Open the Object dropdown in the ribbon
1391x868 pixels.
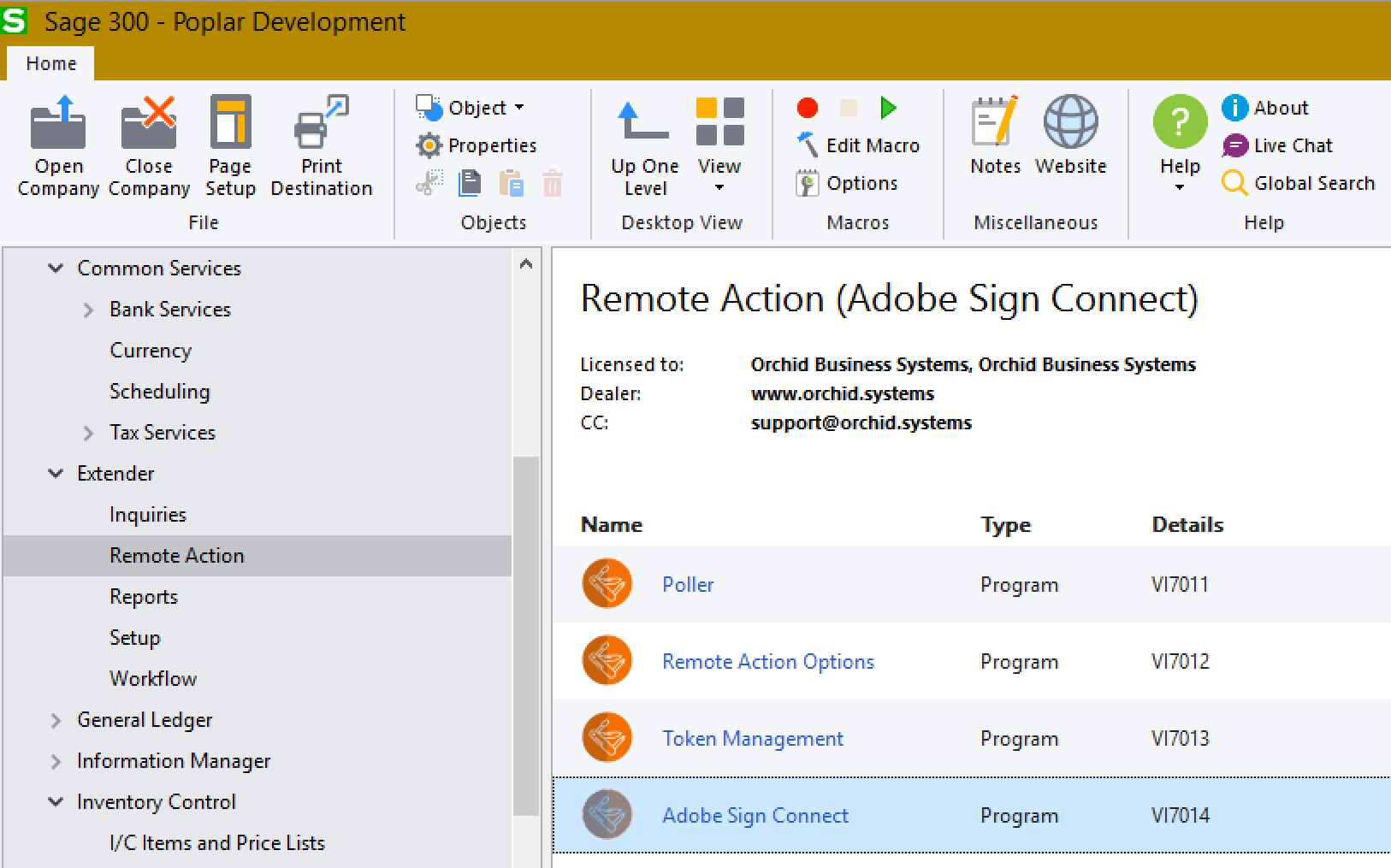(471, 108)
